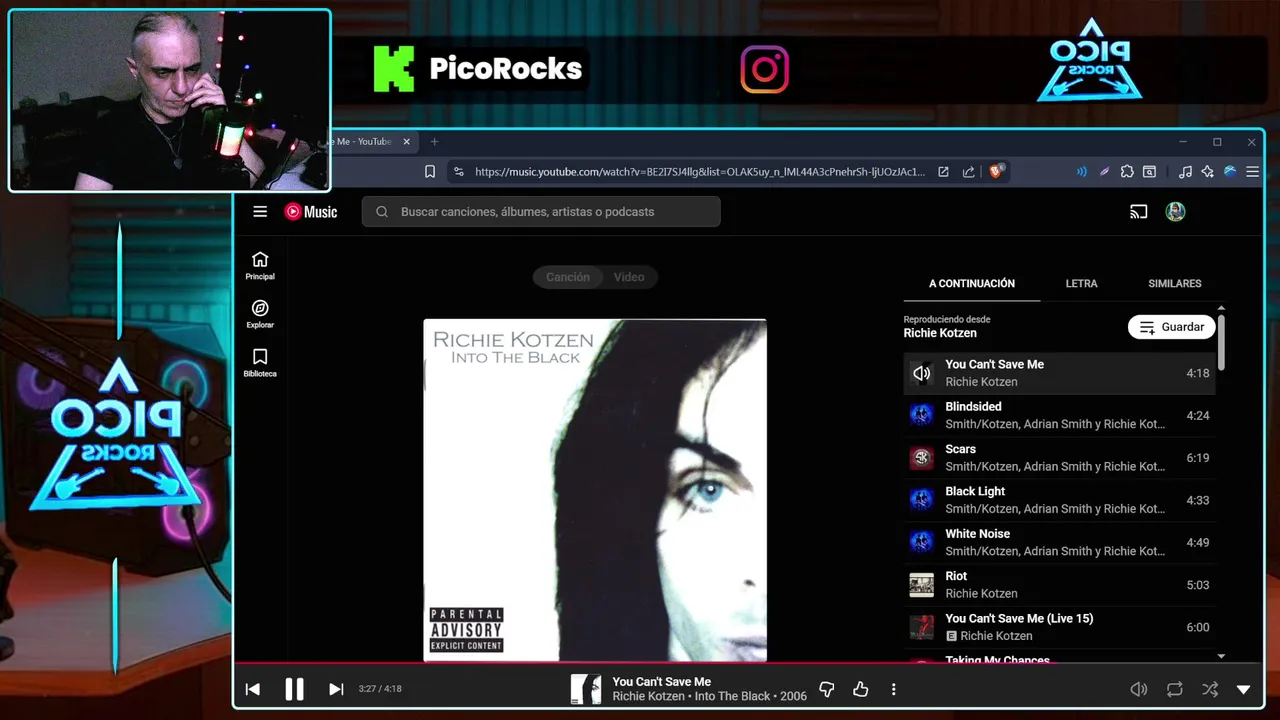1280x720 pixels.
Task: Click the volume speaker icon in player bar
Action: [1138, 689]
